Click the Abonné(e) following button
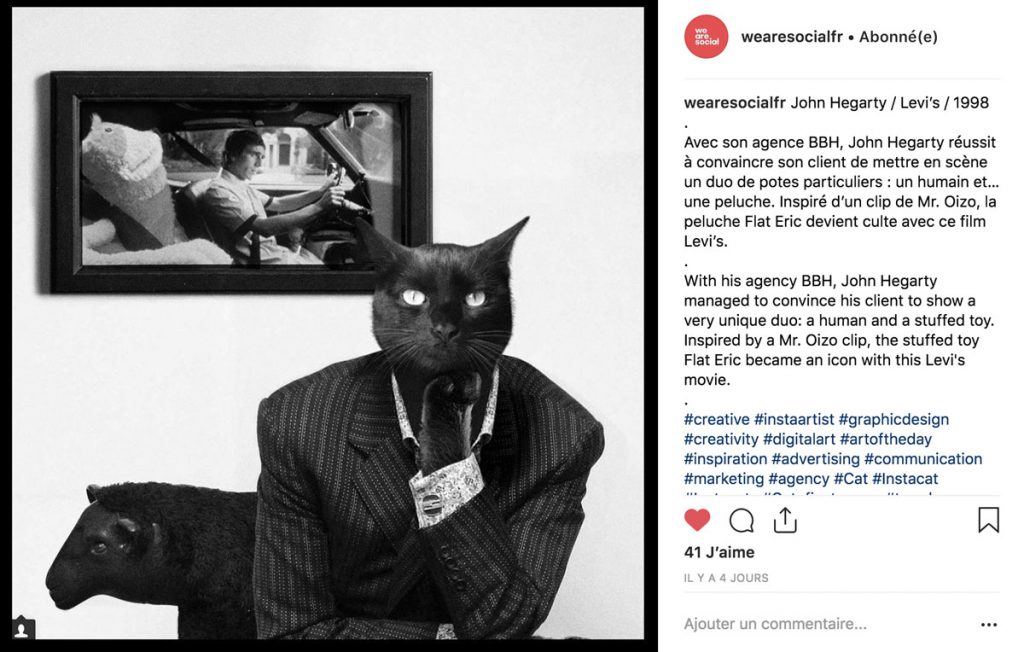Image resolution: width=1024 pixels, height=652 pixels. 898,37
